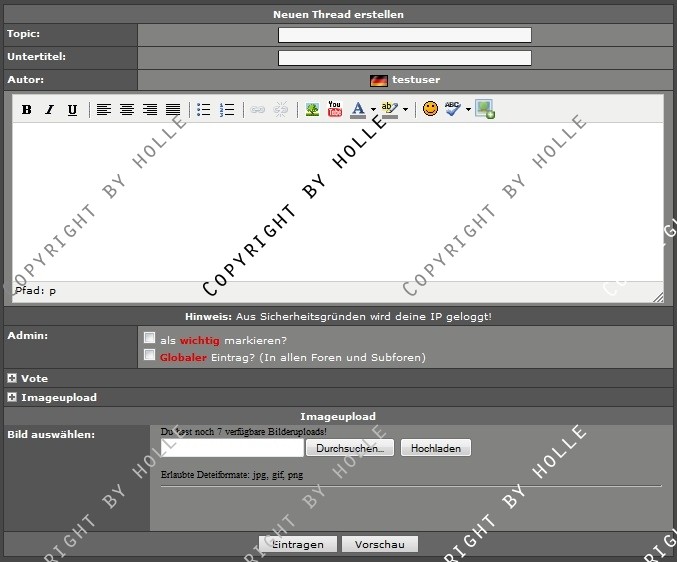Viewport: 677px width, 562px height.
Task: Click the Topic input field
Action: pyautogui.click(x=405, y=35)
